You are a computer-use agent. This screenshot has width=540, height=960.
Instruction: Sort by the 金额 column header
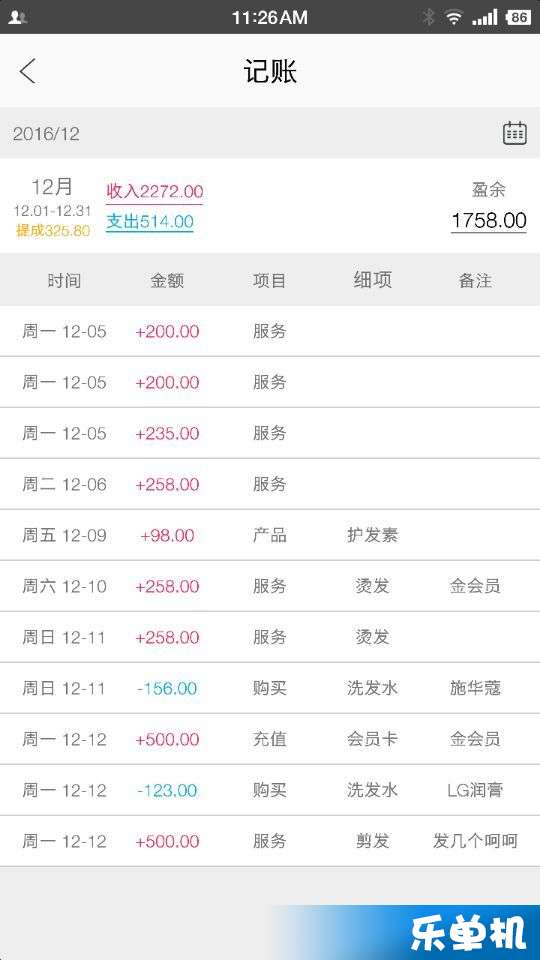point(167,281)
